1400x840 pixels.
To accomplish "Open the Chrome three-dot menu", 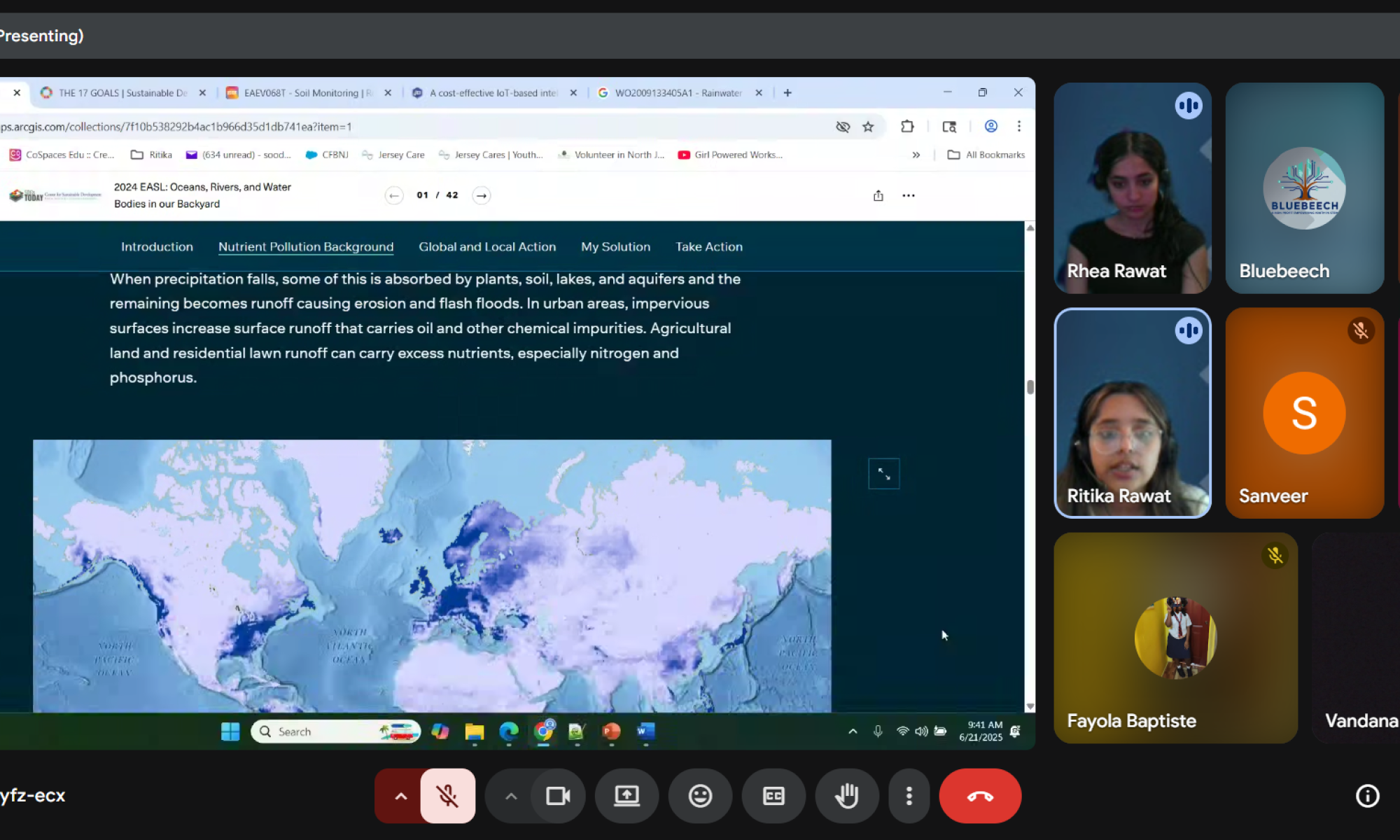I will click(1019, 127).
